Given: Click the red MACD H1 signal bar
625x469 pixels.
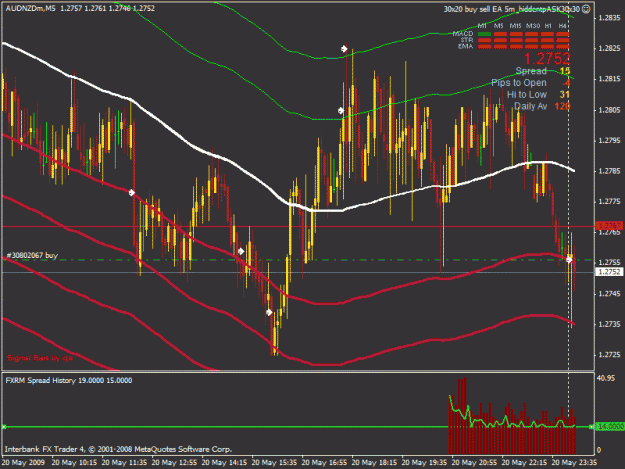Looking at the screenshot, I should tap(547, 34).
